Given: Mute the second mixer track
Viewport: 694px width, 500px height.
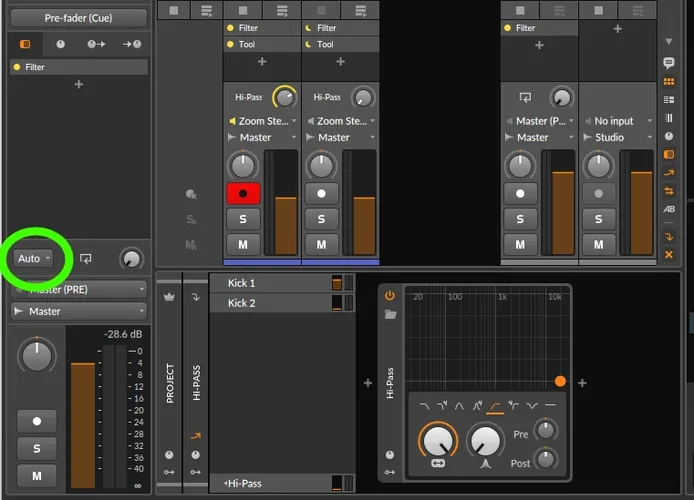Looking at the screenshot, I should click(x=321, y=244).
